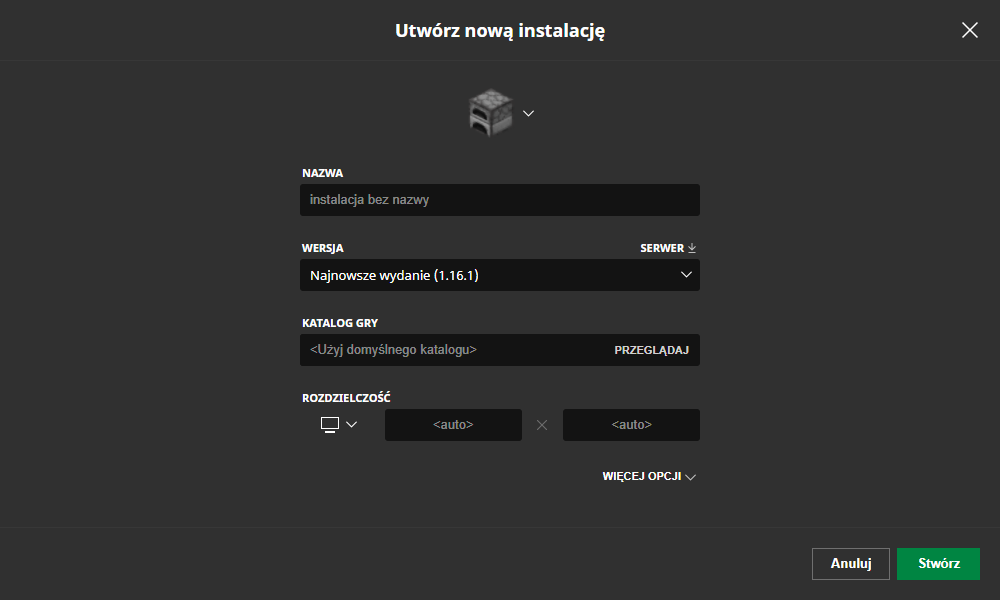Viewport: 1000px width, 600px height.
Task: Click the Utwórz nową instalację title
Action: [500, 31]
